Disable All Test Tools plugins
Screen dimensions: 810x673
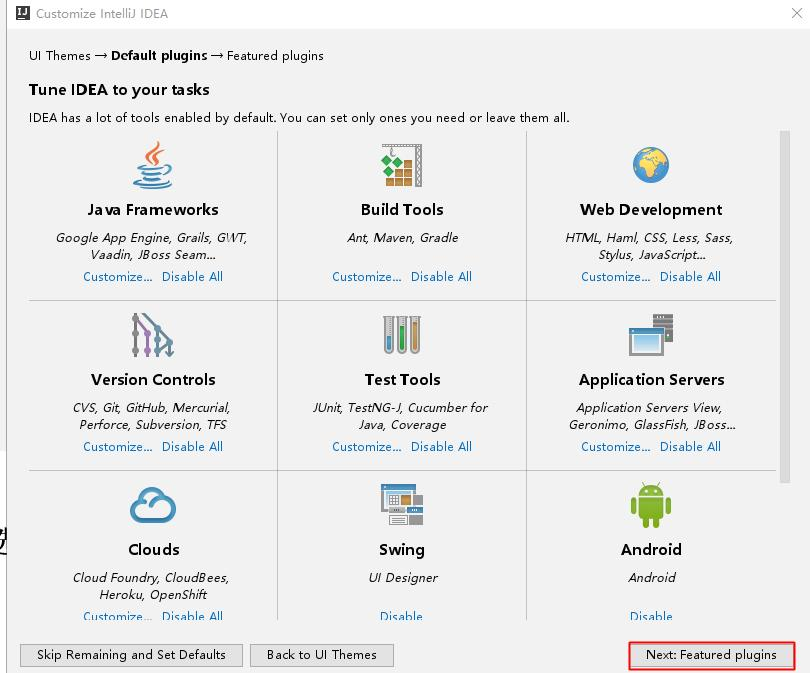[x=441, y=447]
